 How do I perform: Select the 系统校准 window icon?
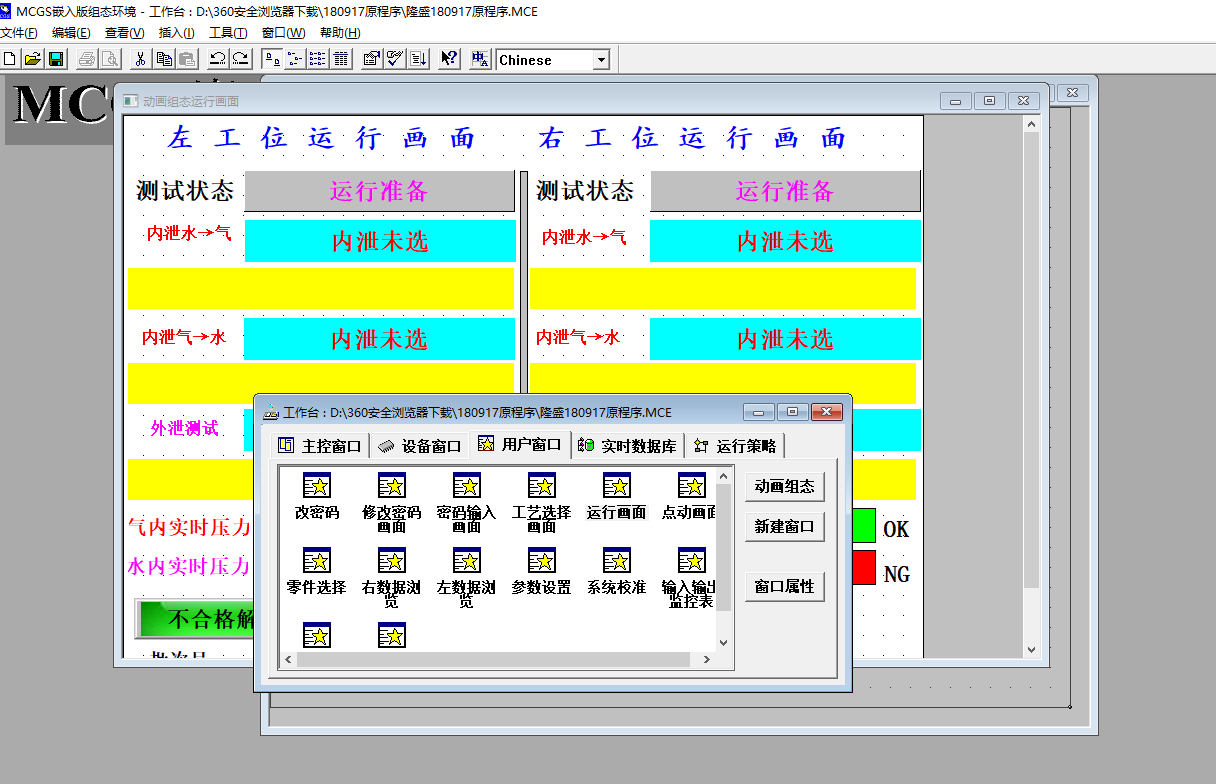click(x=616, y=562)
